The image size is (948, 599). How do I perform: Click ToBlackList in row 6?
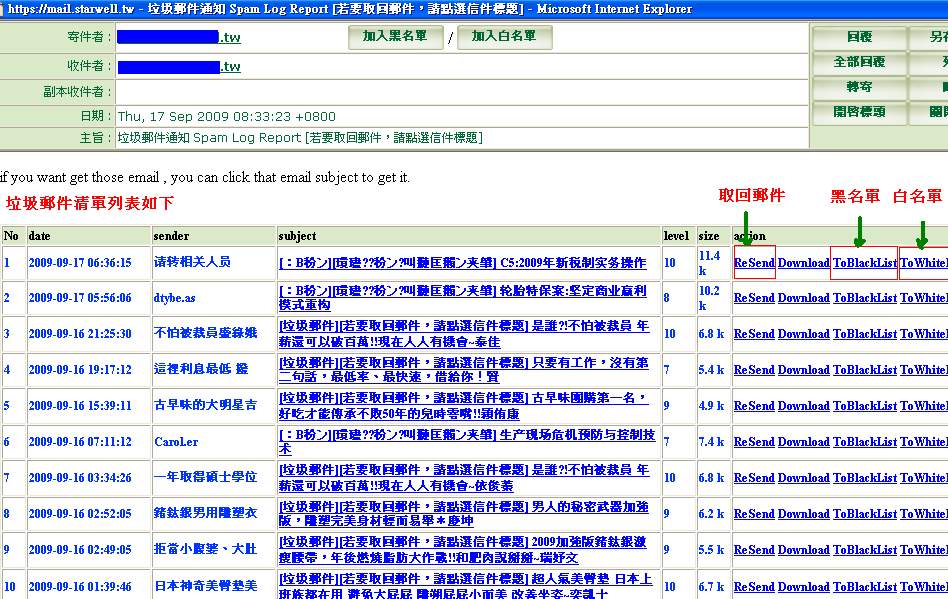(865, 442)
